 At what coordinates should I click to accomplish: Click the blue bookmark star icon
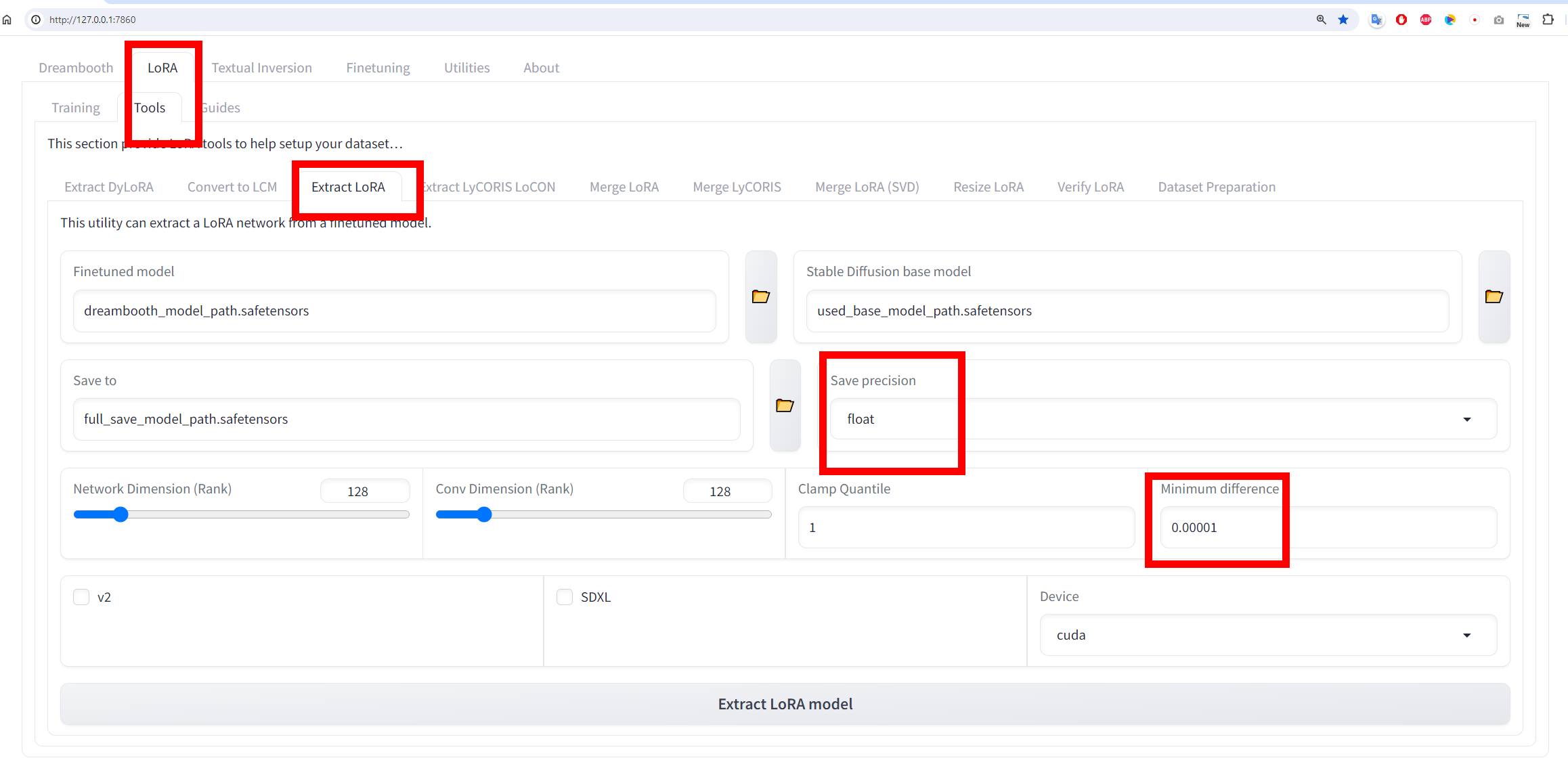(x=1343, y=20)
